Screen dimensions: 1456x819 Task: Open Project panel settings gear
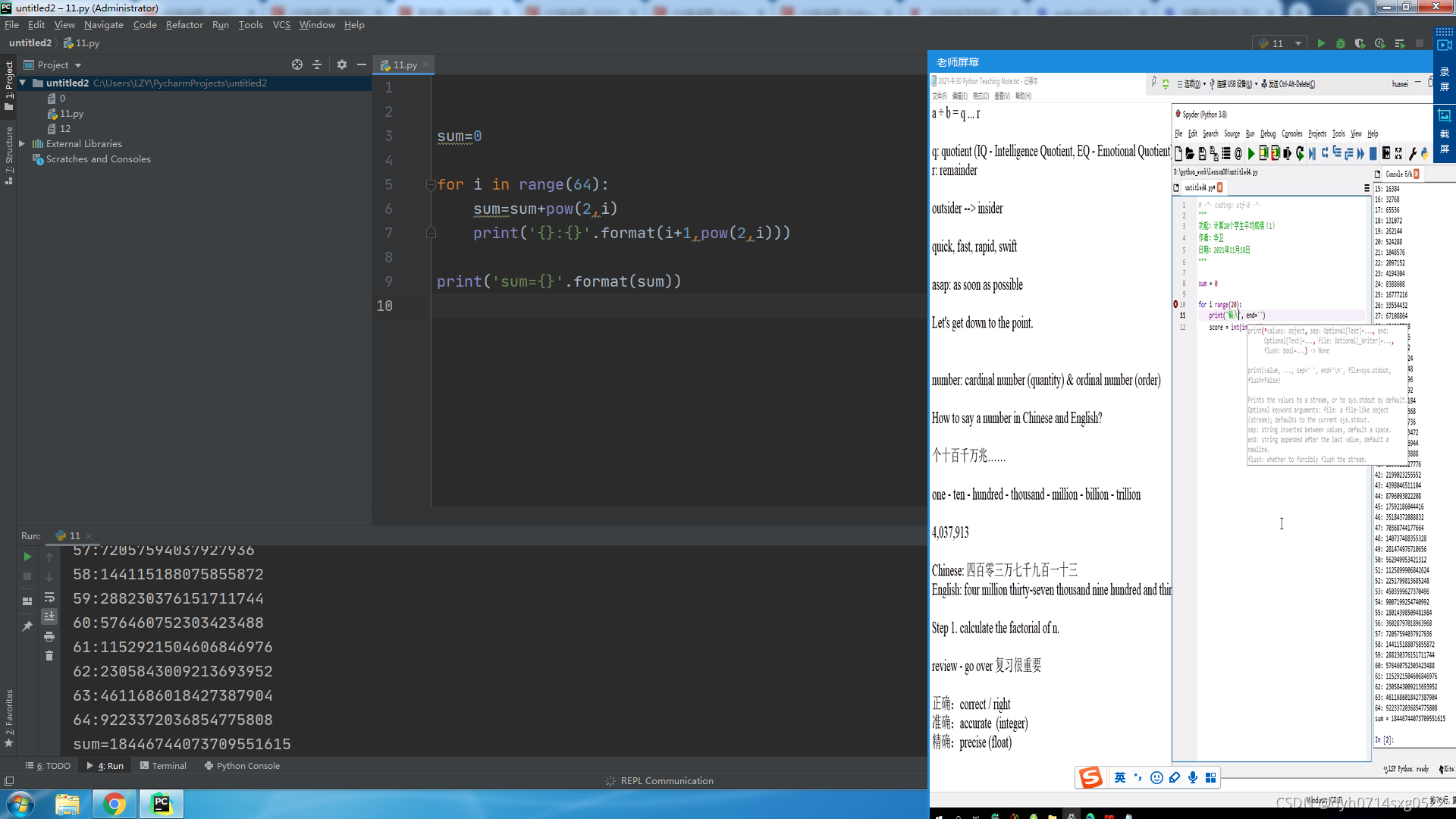click(342, 64)
